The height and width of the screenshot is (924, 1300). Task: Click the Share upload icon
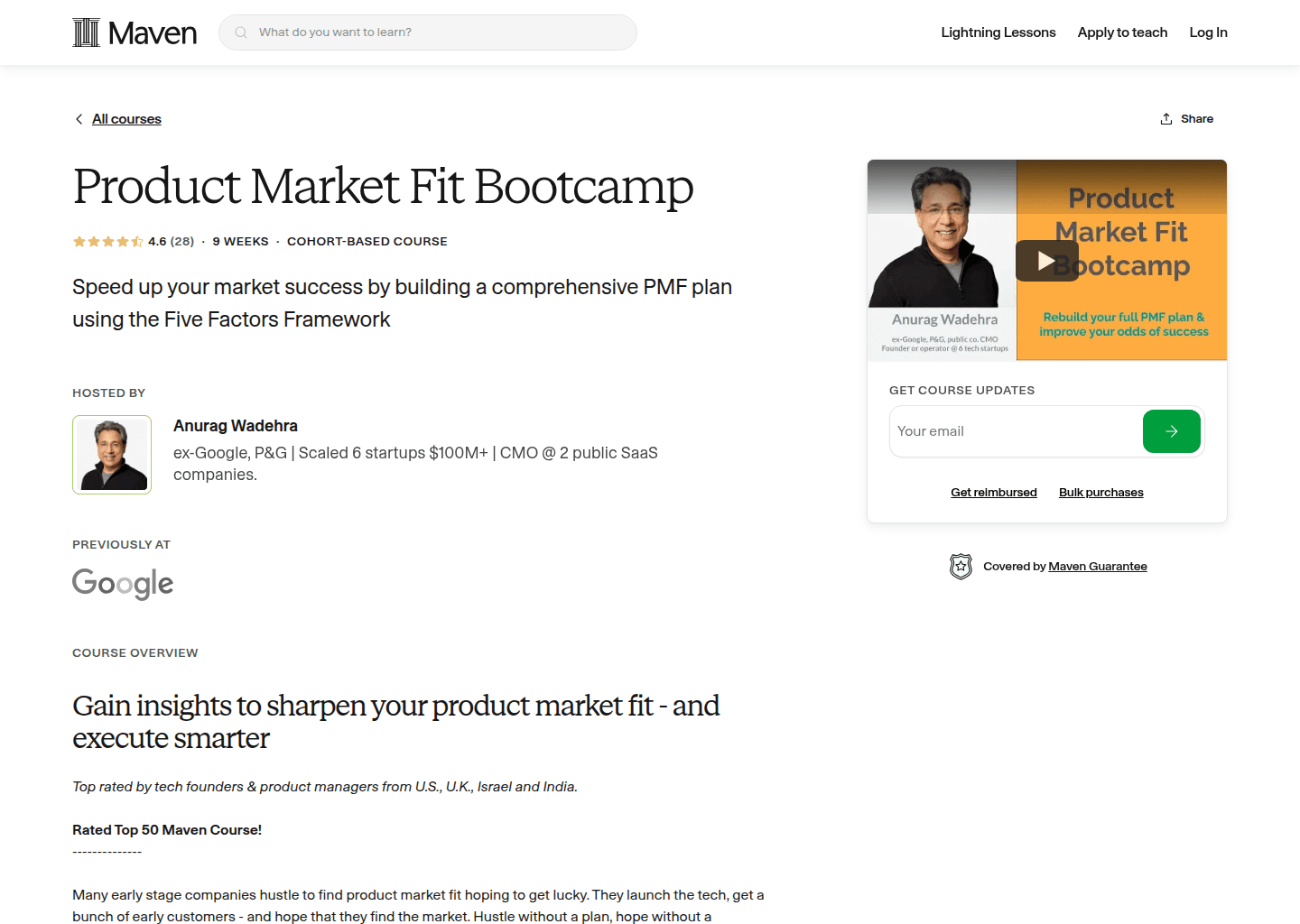(x=1165, y=118)
